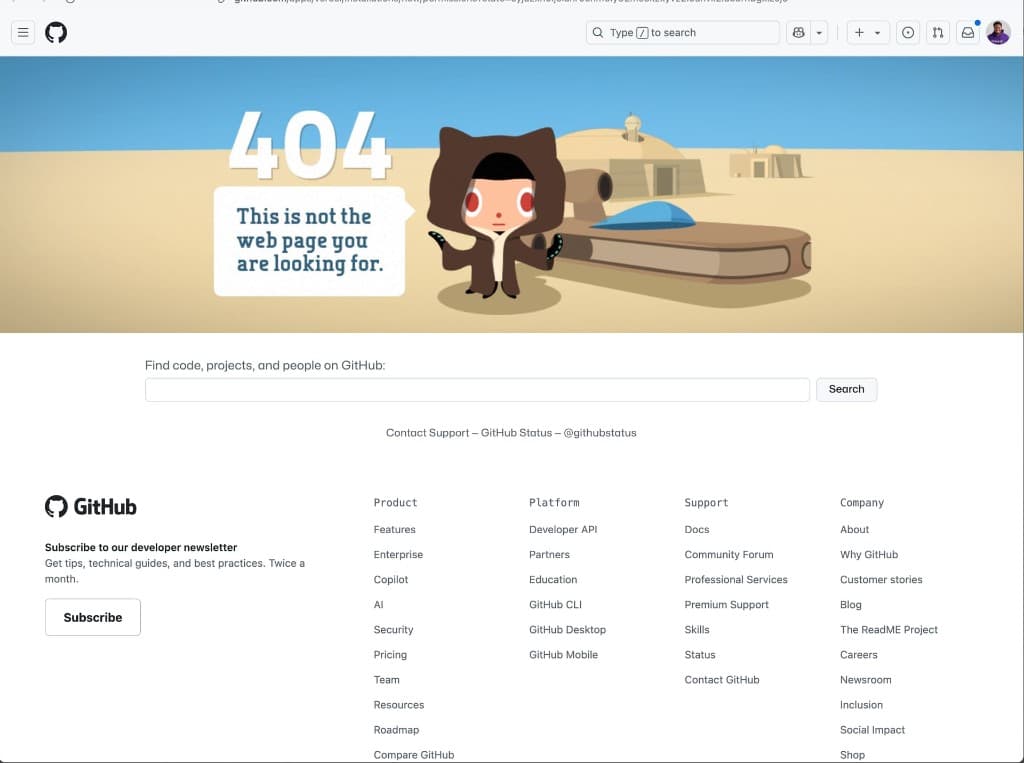Open the Pull requests icon
The height and width of the screenshot is (763, 1024).
[x=938, y=33]
